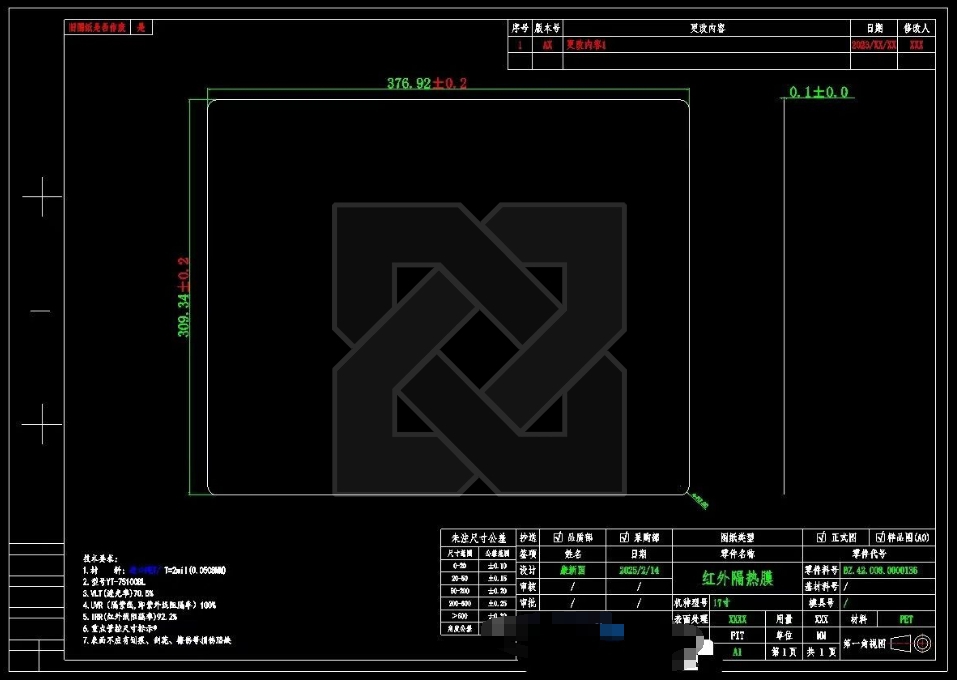Click the design date 2025/2/14
Image resolution: width=959 pixels, height=680 pixels.
(639, 570)
